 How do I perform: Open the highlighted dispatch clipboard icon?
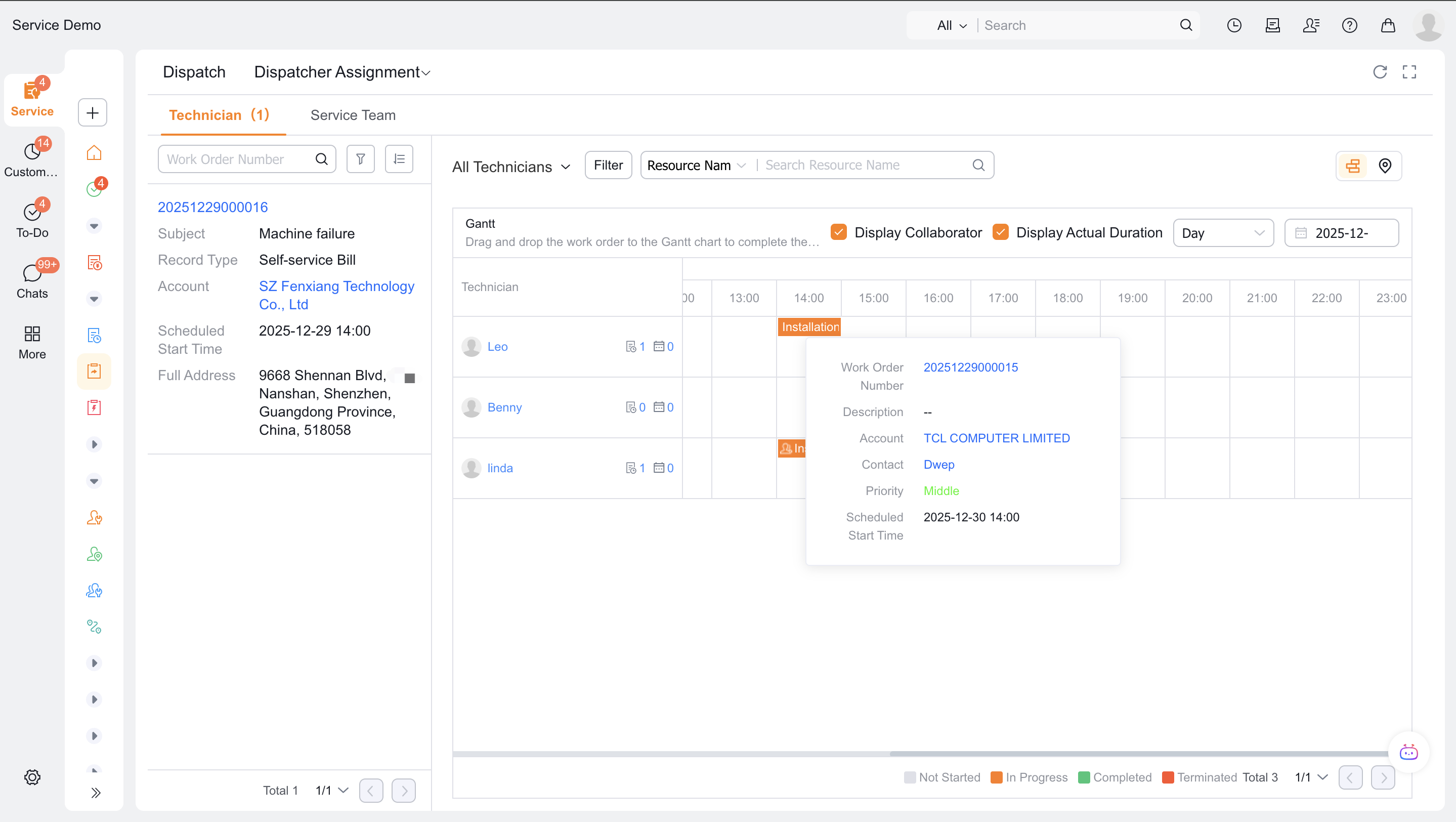(94, 371)
